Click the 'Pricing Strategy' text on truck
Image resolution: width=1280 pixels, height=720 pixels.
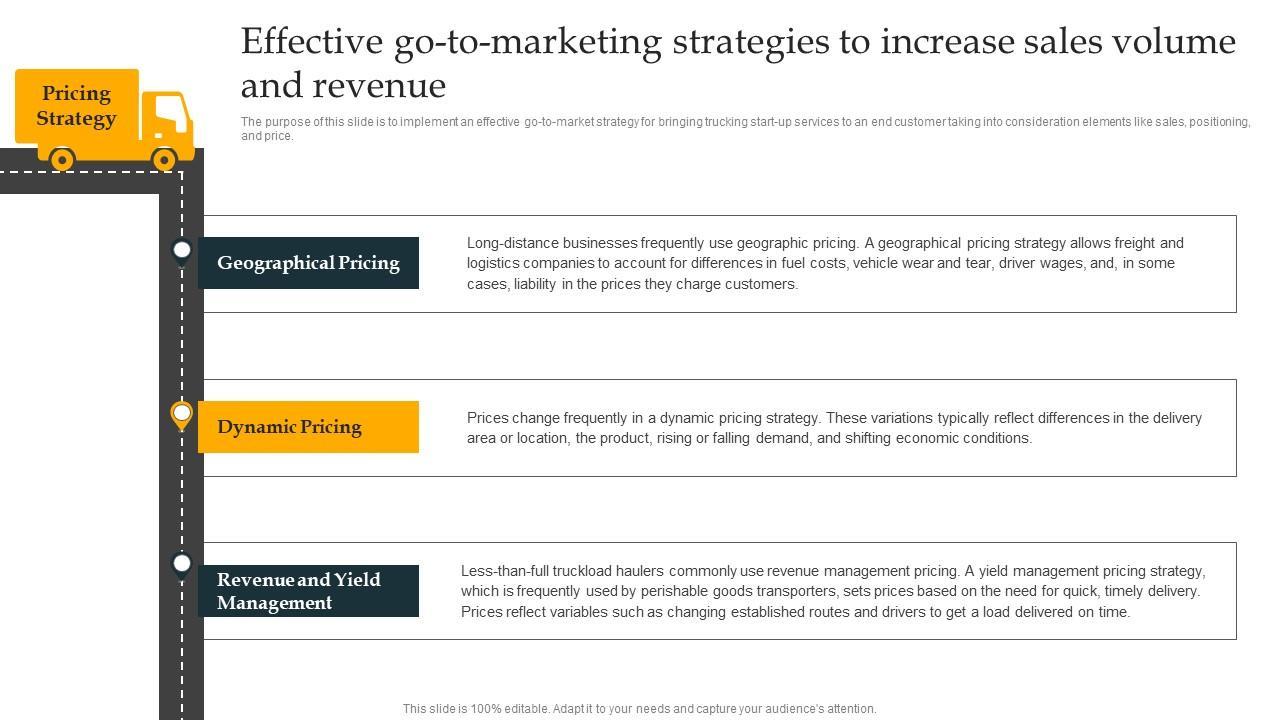76,106
